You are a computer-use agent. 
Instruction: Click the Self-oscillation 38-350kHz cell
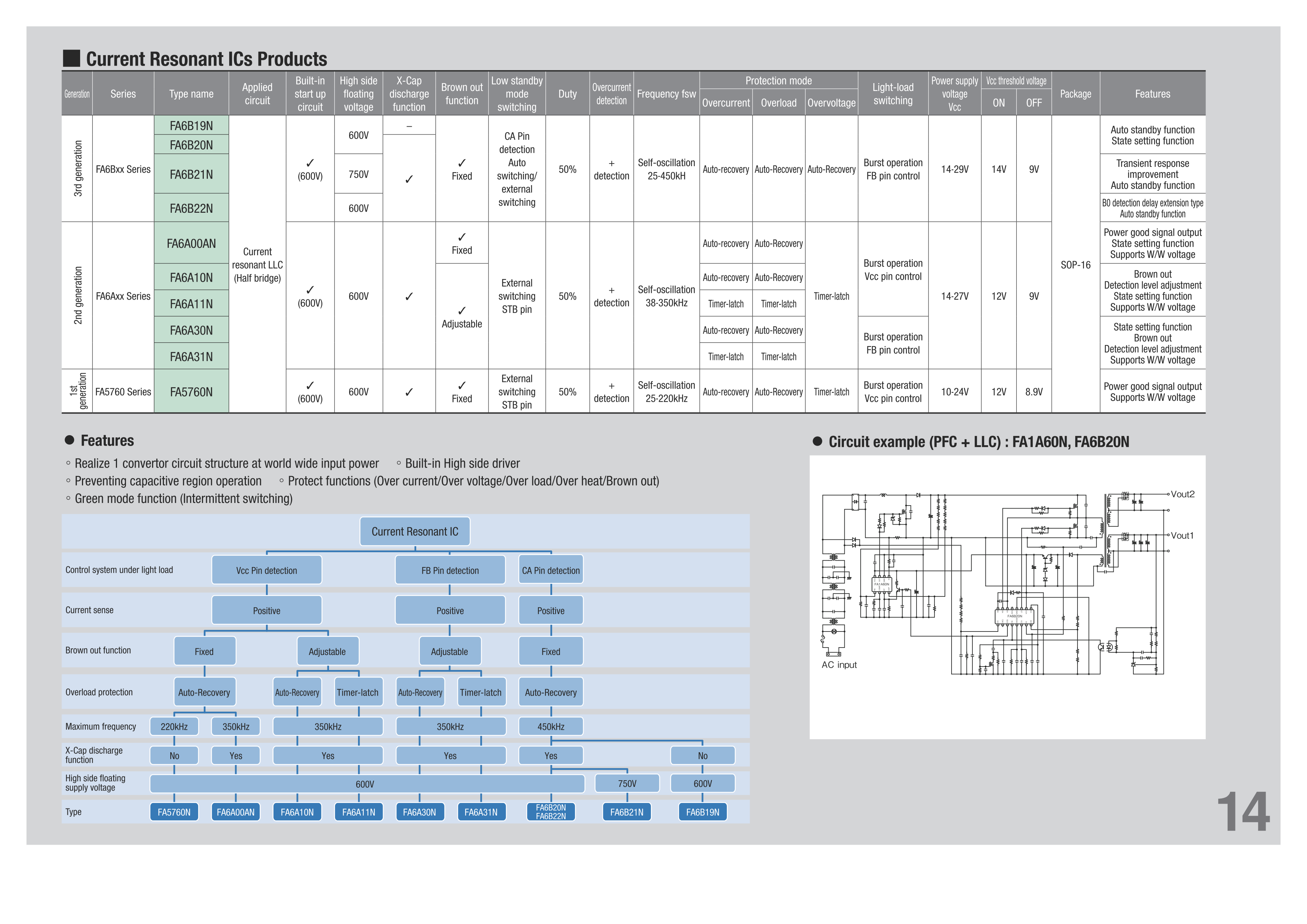point(667,296)
